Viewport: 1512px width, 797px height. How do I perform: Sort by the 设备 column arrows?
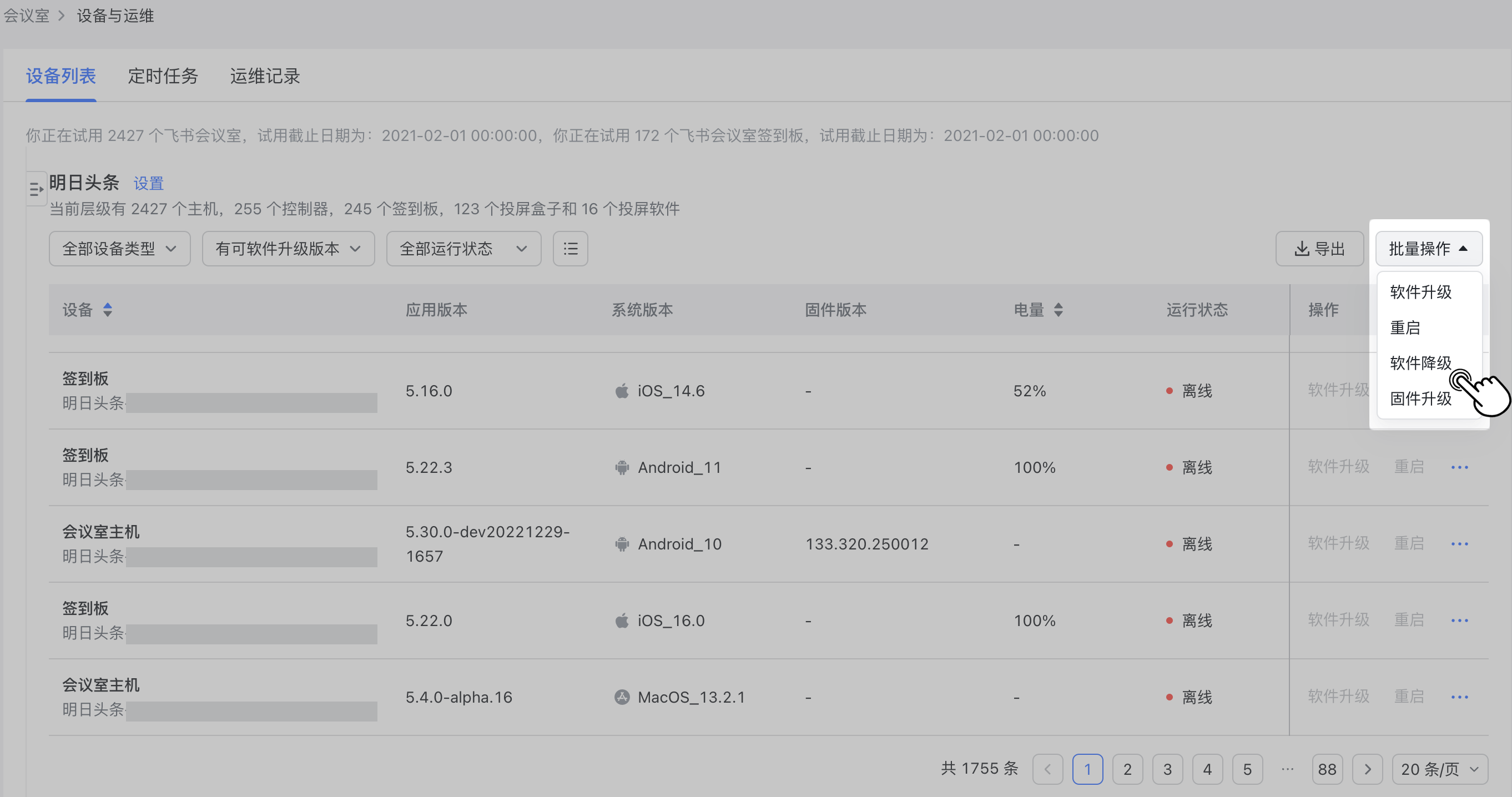click(x=108, y=310)
